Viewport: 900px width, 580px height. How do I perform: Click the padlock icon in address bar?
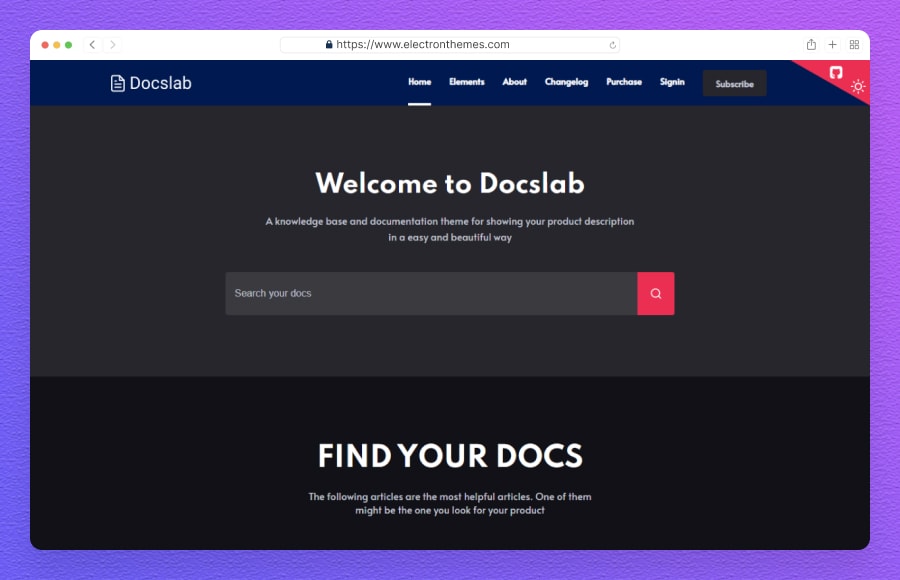pos(329,44)
